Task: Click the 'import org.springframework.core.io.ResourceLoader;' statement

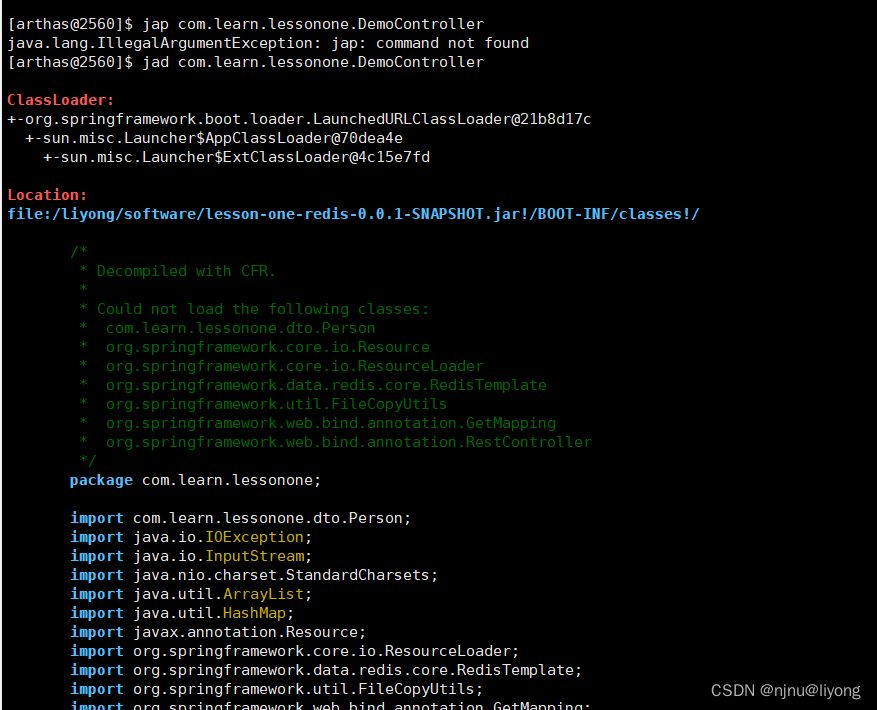Action: pyautogui.click(x=295, y=652)
